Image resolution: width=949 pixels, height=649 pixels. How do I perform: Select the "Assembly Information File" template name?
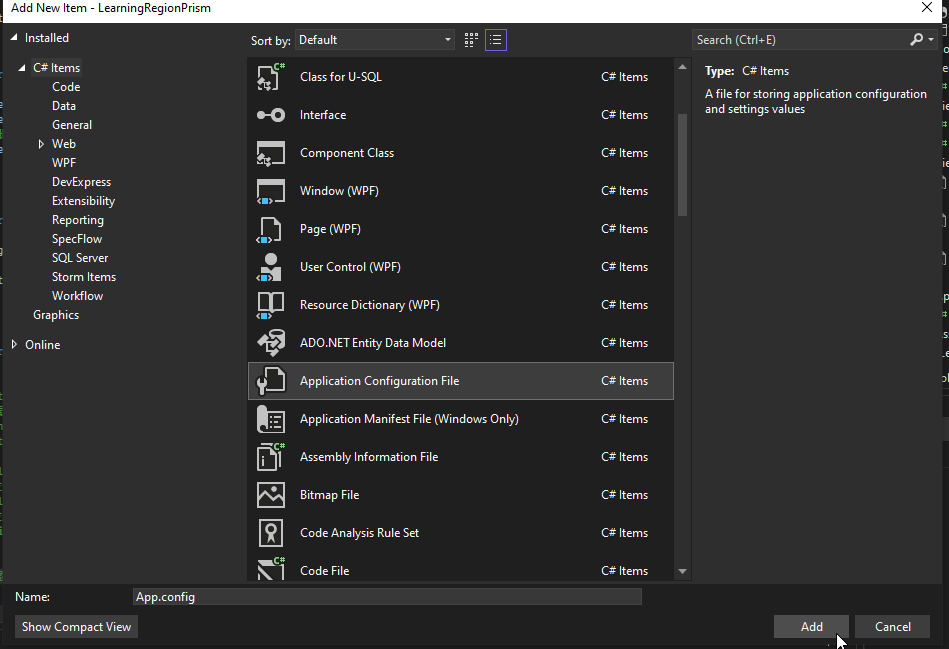tap(369, 457)
